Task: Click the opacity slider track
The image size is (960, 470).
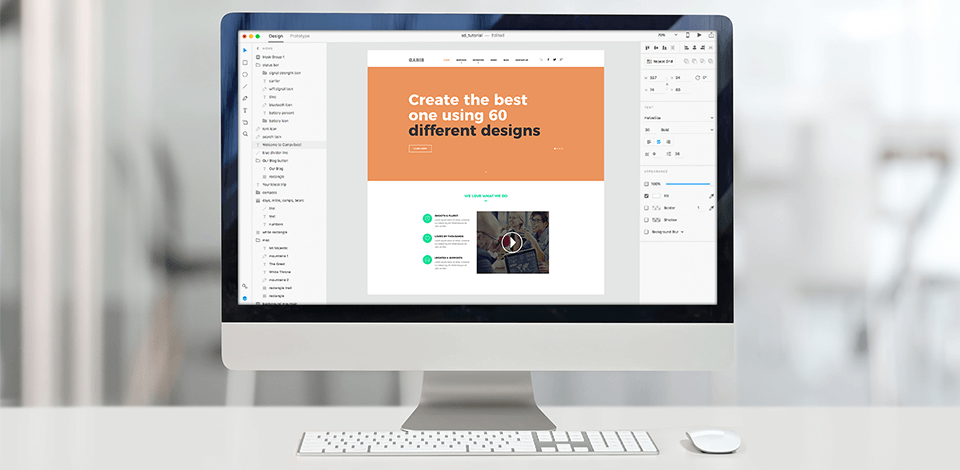Action: point(688,184)
